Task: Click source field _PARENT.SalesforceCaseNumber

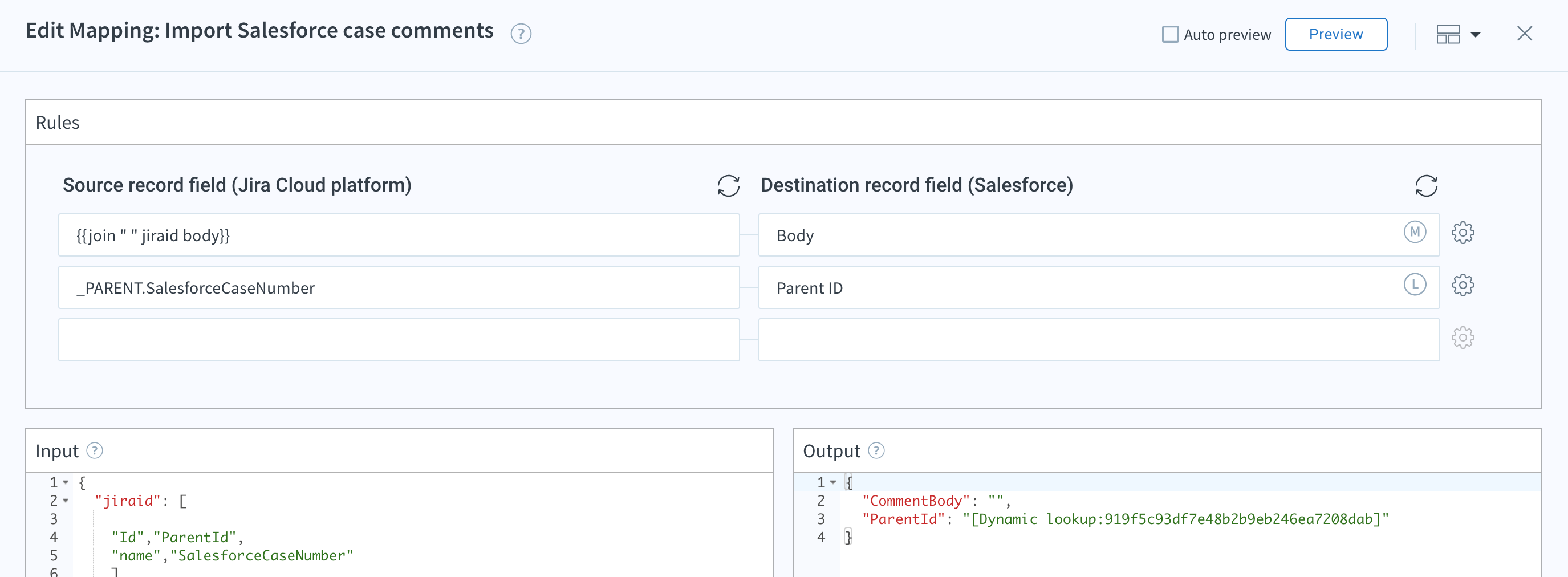Action: coord(399,287)
